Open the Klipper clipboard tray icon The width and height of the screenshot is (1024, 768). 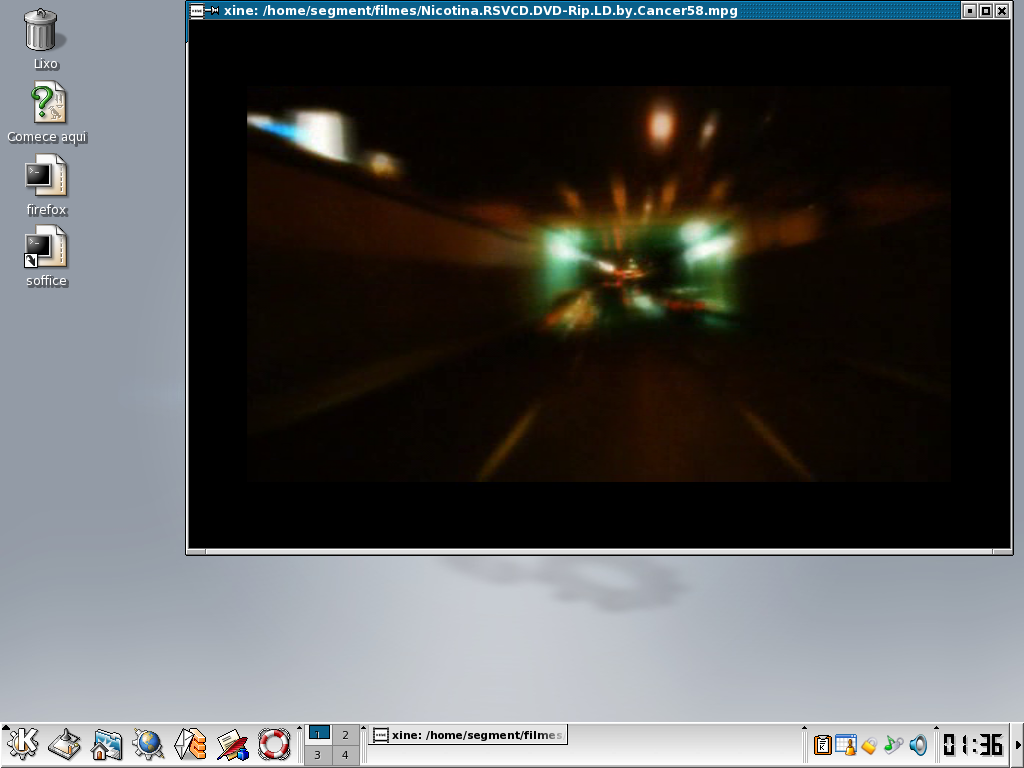pyautogui.click(x=822, y=745)
